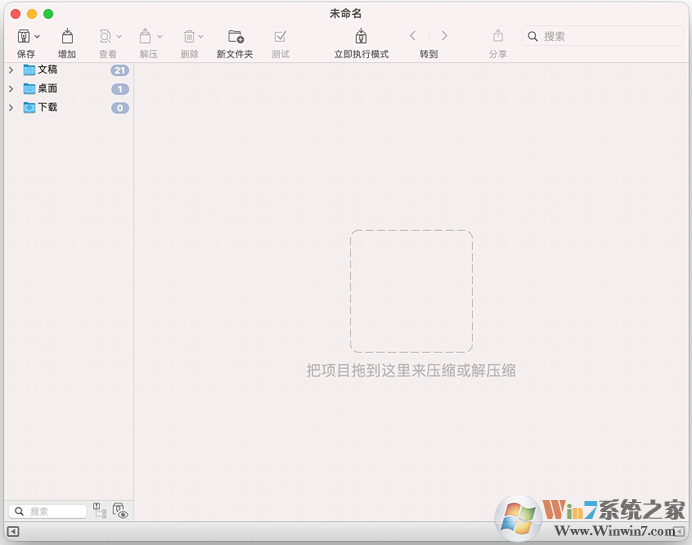Viewport: 692px width, 545px height.
Task: Click the 保存 (Save) archive icon
Action: click(x=23, y=36)
